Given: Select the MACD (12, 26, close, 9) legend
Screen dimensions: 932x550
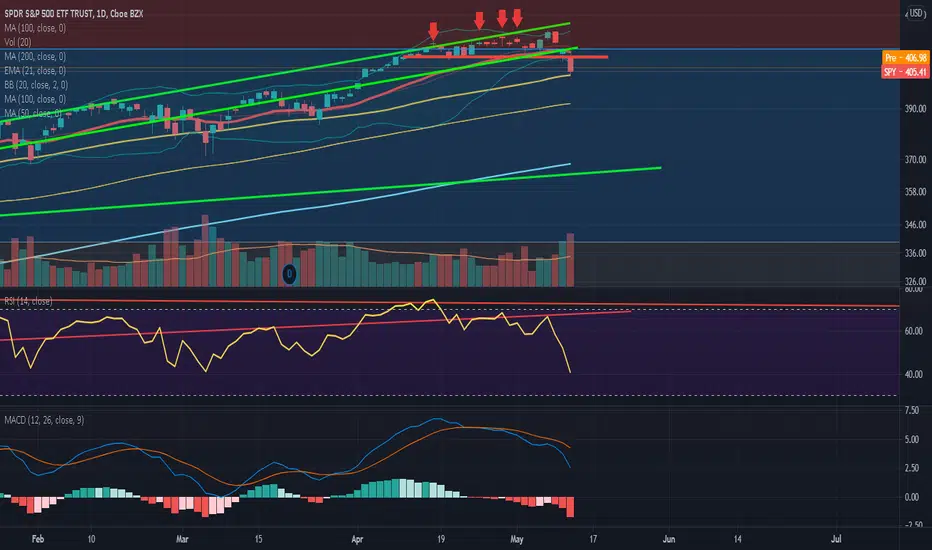Looking at the screenshot, I should click(44, 420).
